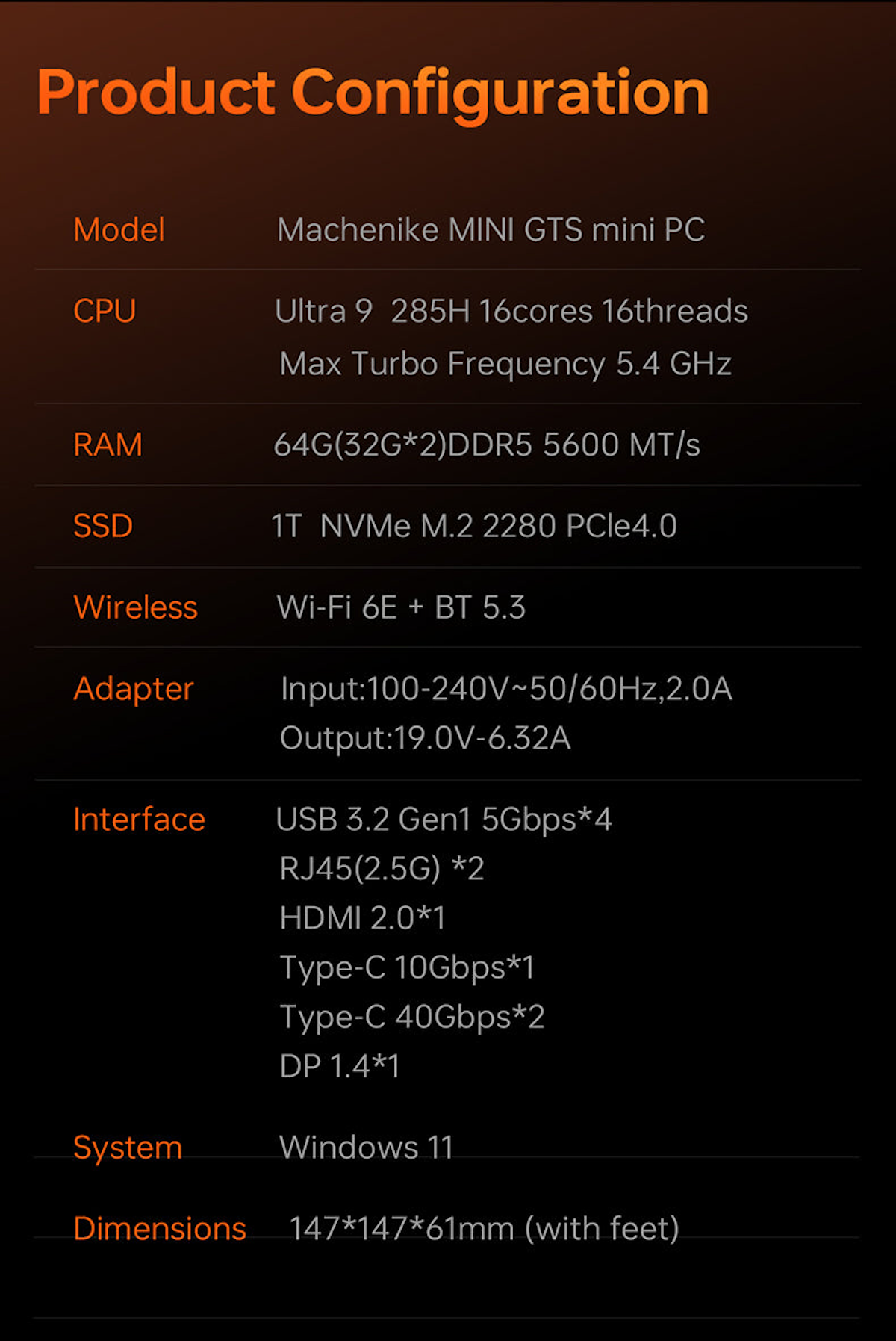Image resolution: width=896 pixels, height=1341 pixels.
Task: Select the 1T NVMe M.2 2280 value
Action: click(x=473, y=526)
